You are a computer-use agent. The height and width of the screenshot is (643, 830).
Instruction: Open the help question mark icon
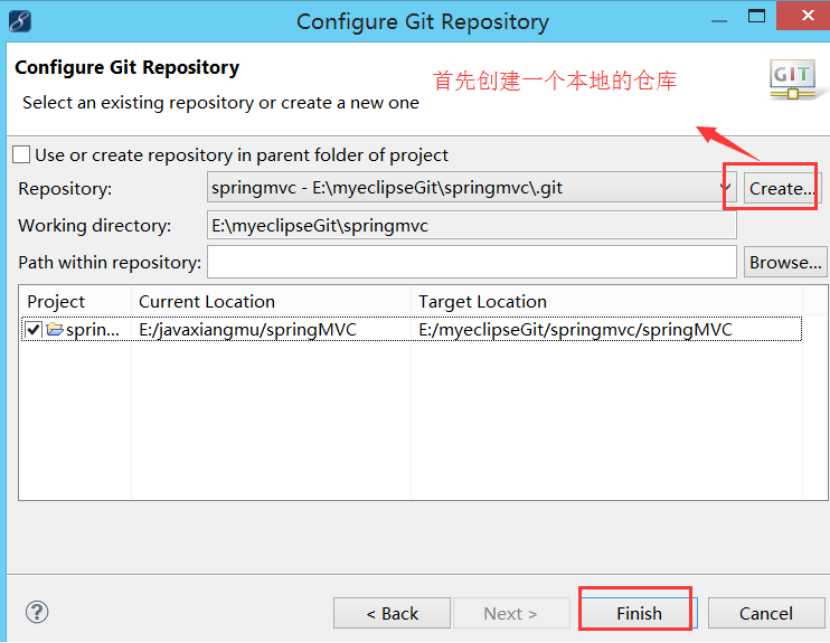[x=37, y=612]
